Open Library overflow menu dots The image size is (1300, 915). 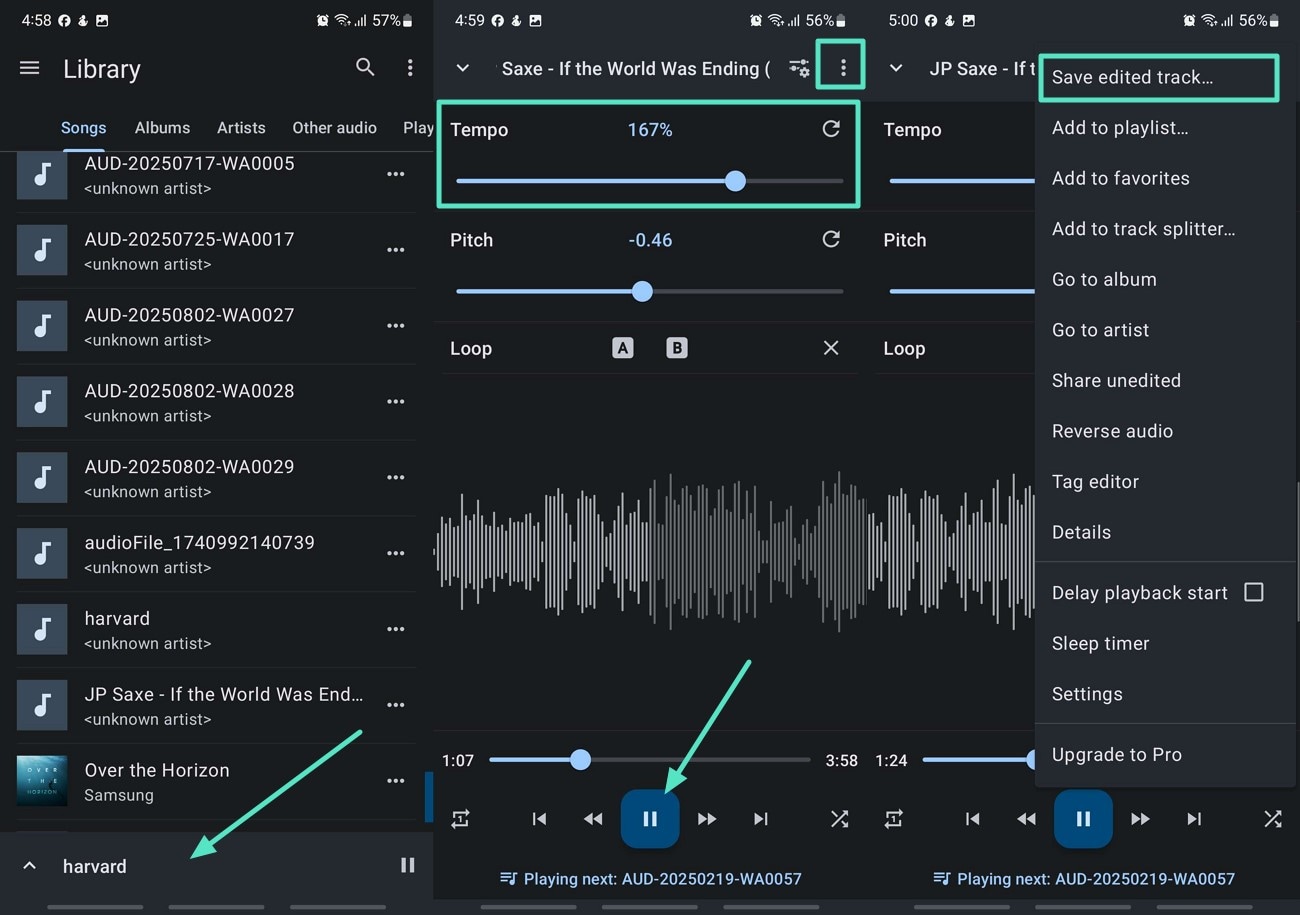tap(410, 67)
